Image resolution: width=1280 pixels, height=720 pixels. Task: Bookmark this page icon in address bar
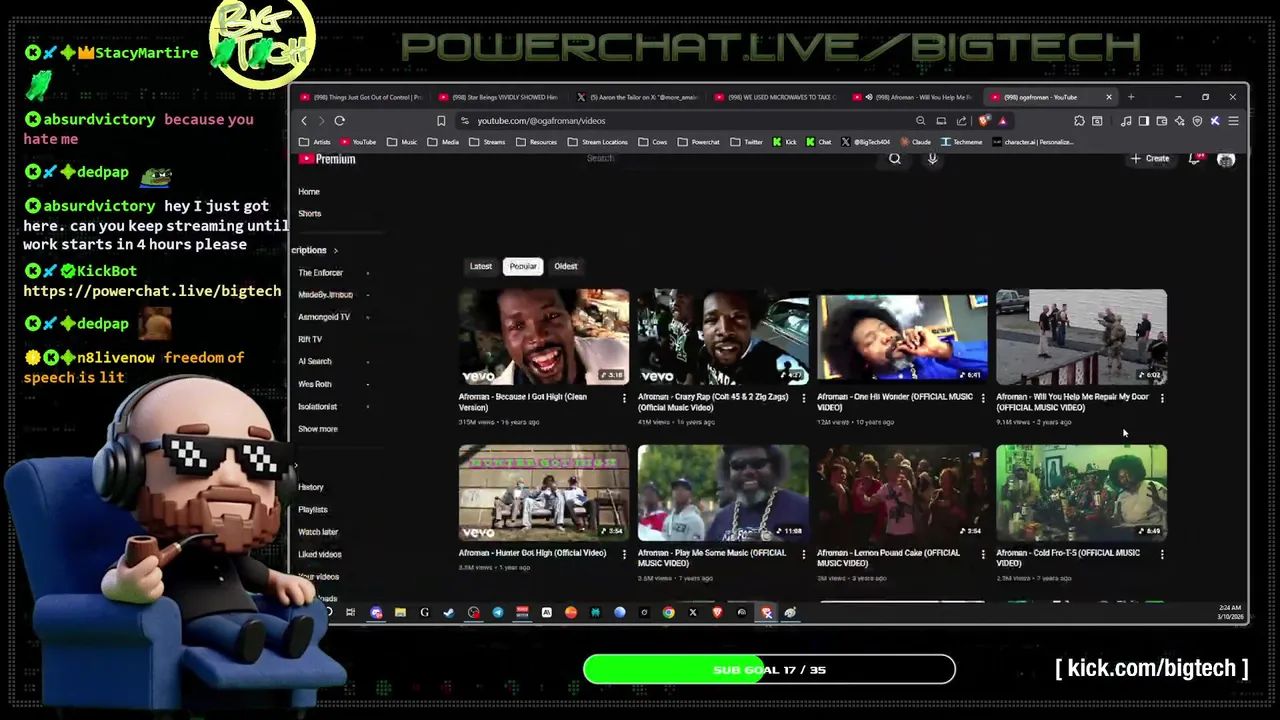[441, 121]
